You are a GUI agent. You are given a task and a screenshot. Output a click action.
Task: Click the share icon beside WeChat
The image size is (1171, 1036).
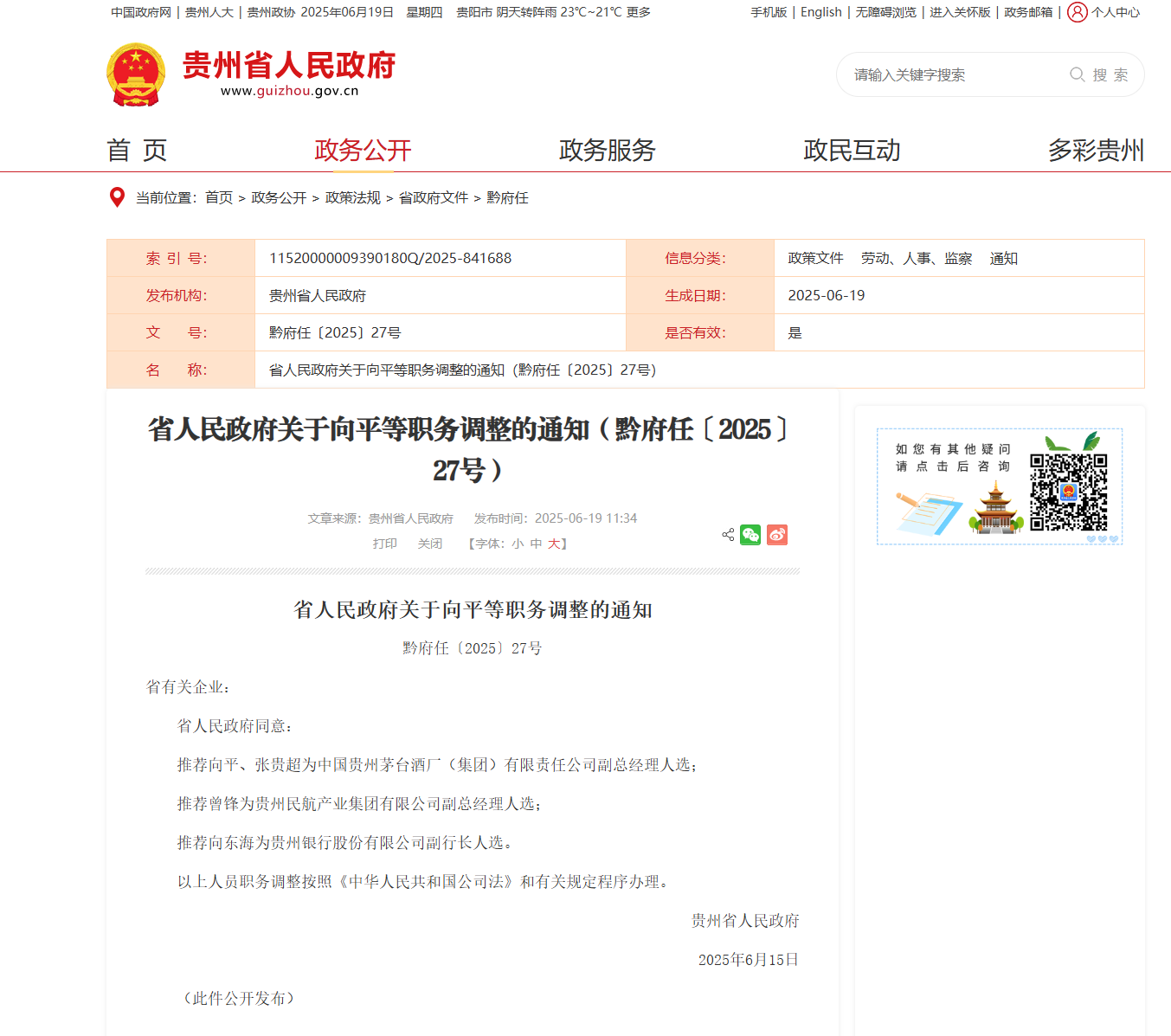728,535
